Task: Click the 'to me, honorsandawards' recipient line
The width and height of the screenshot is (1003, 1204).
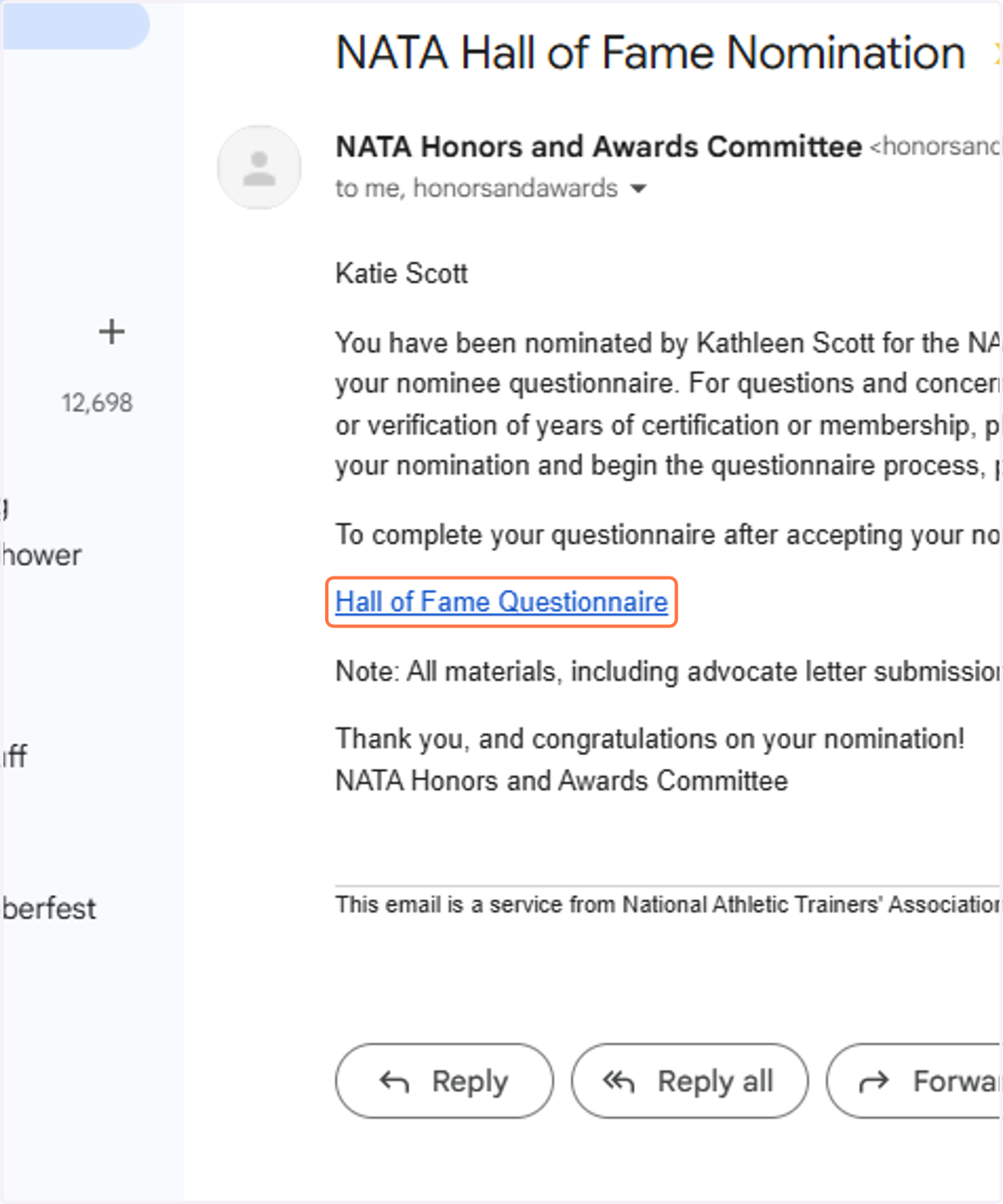Action: (476, 189)
